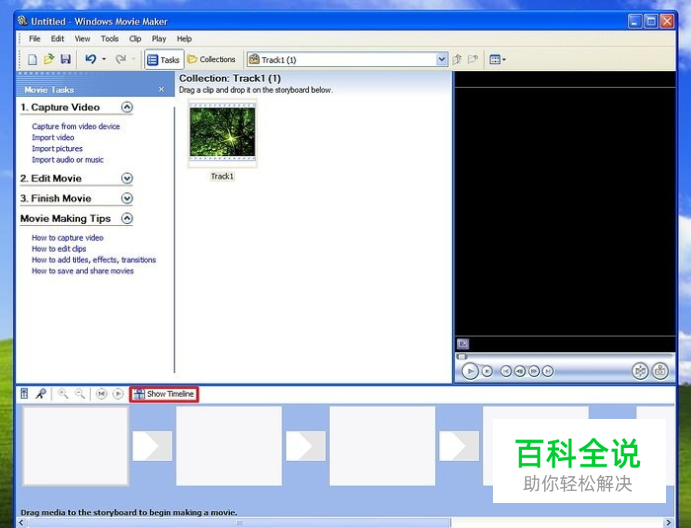Undo the last action
Image resolution: width=691 pixels, height=528 pixels.
point(91,59)
